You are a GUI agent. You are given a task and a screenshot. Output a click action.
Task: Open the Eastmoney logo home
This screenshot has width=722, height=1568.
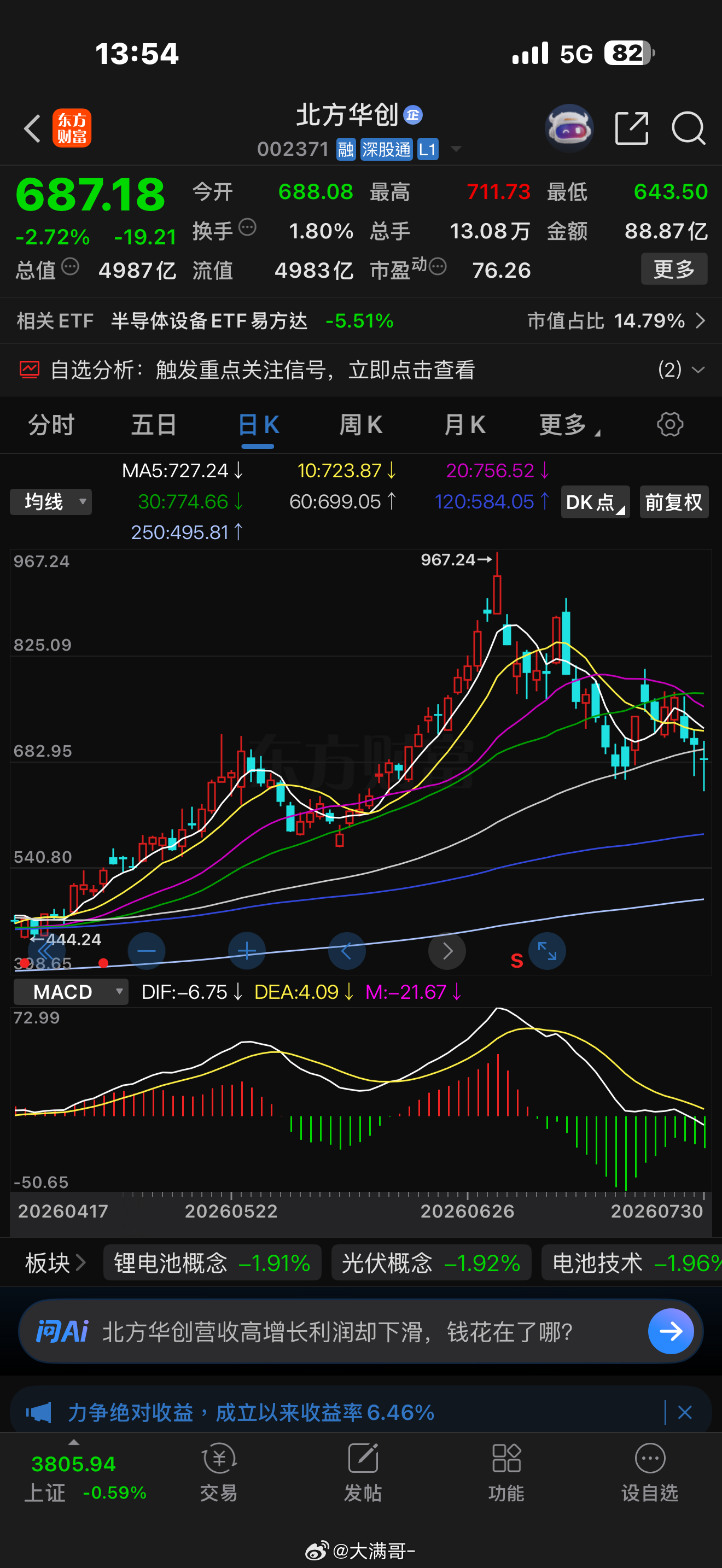click(72, 128)
